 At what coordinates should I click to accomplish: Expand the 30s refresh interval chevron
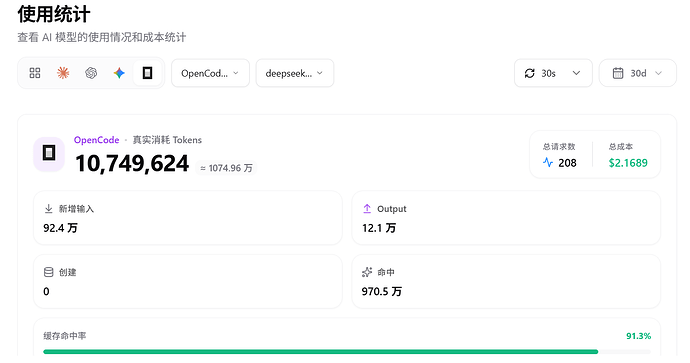[x=576, y=73]
